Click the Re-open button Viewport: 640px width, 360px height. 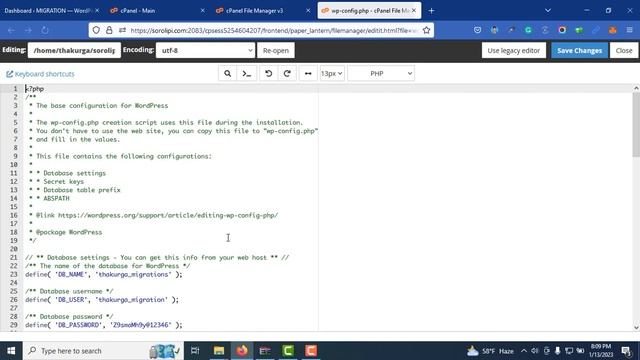pos(276,51)
